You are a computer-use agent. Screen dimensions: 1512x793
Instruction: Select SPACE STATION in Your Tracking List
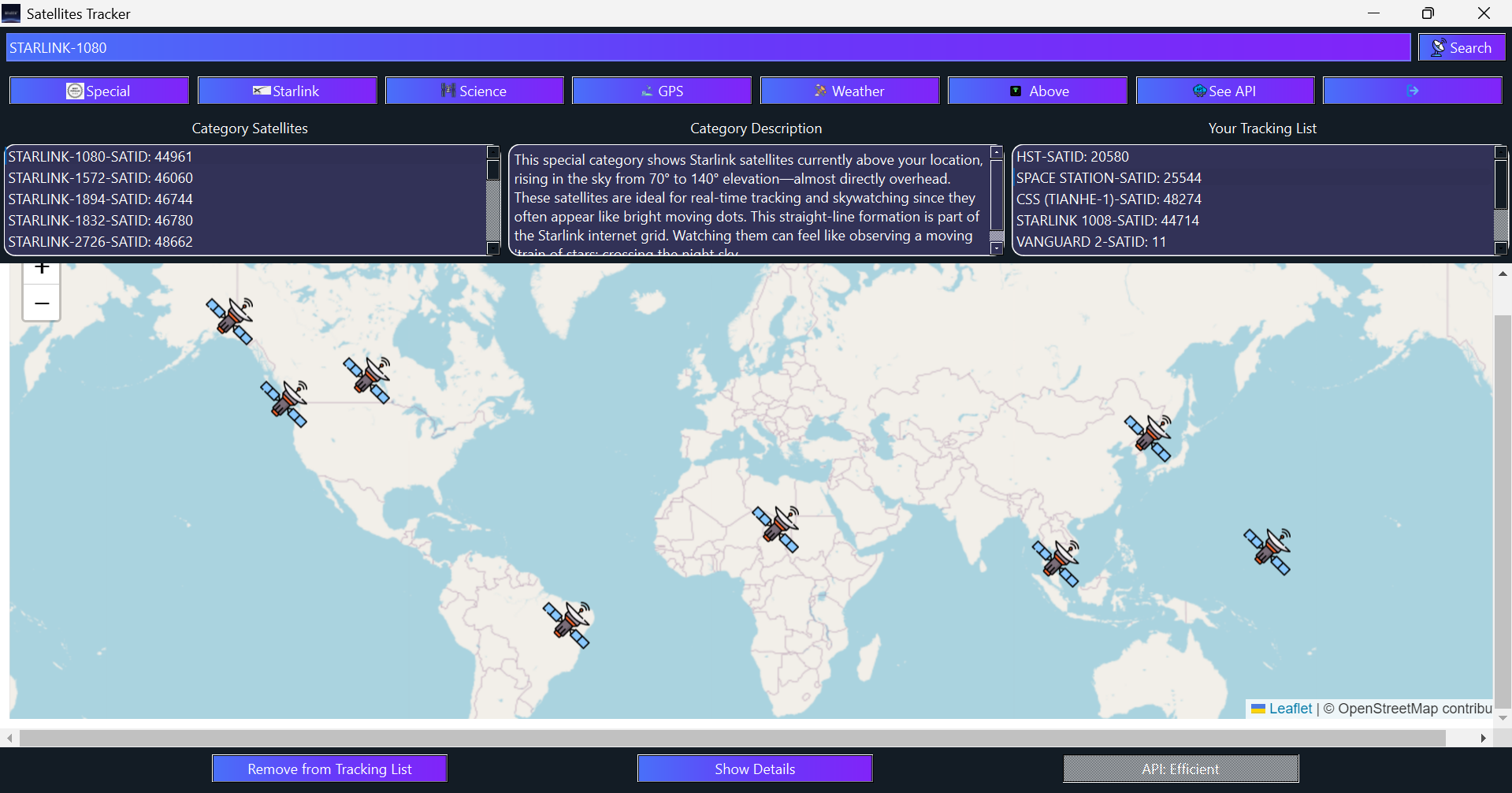[x=1108, y=178]
